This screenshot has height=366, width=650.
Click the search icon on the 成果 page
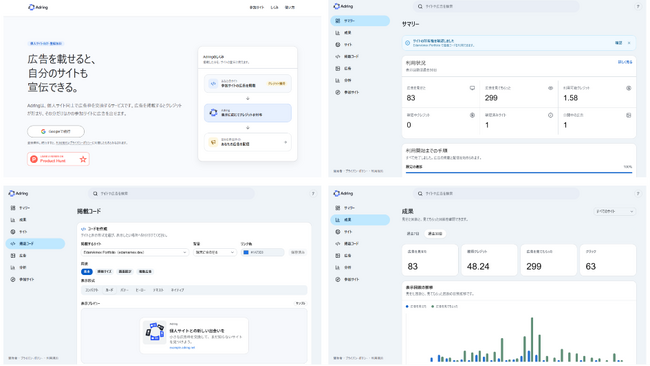click(420, 193)
